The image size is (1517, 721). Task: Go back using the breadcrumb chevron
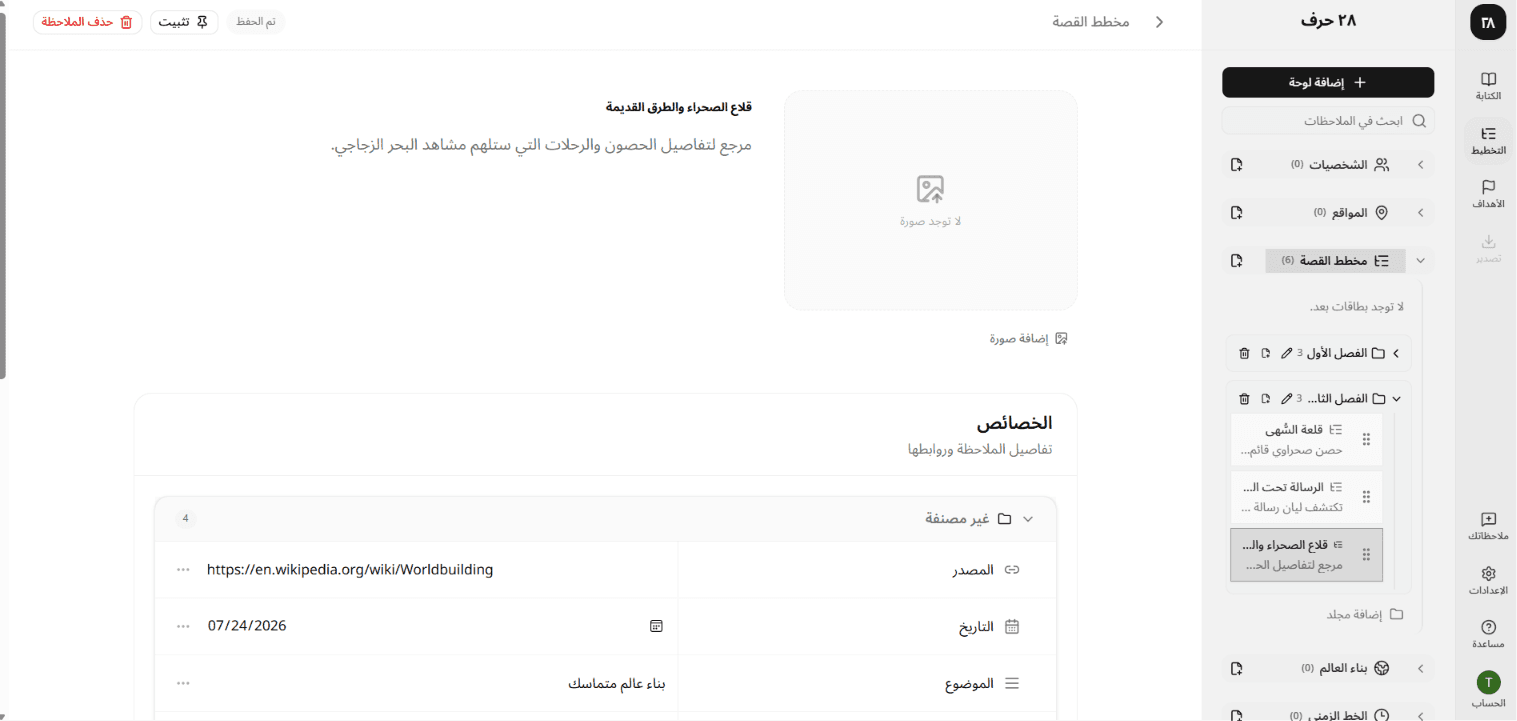point(1160,22)
